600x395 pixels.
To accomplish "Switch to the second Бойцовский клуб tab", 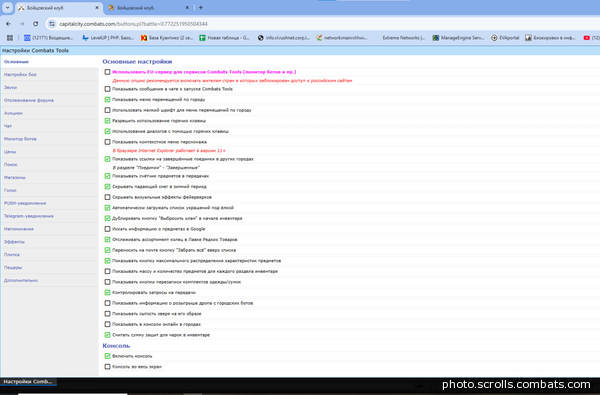I will point(148,8).
